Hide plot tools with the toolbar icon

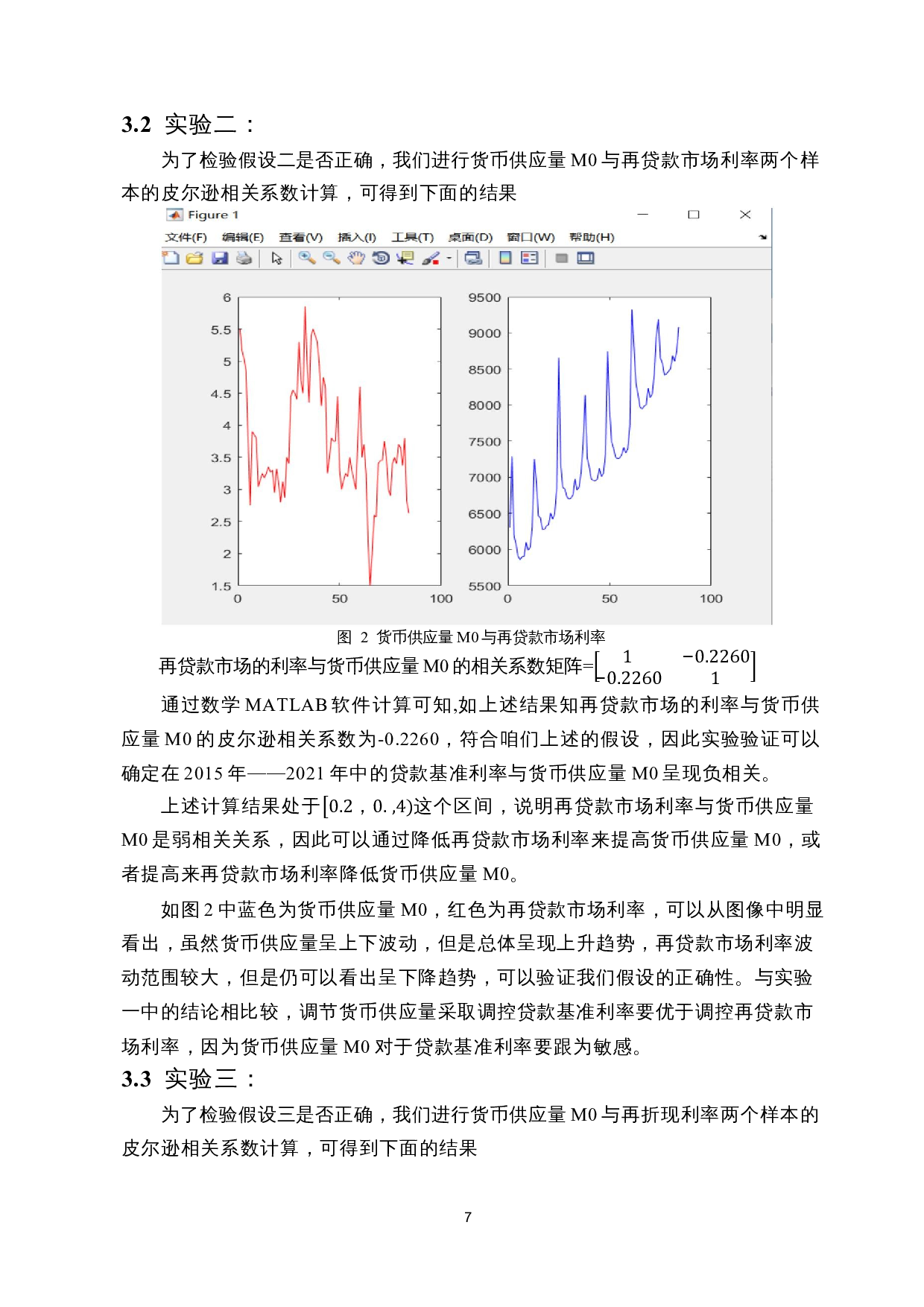tap(562, 258)
